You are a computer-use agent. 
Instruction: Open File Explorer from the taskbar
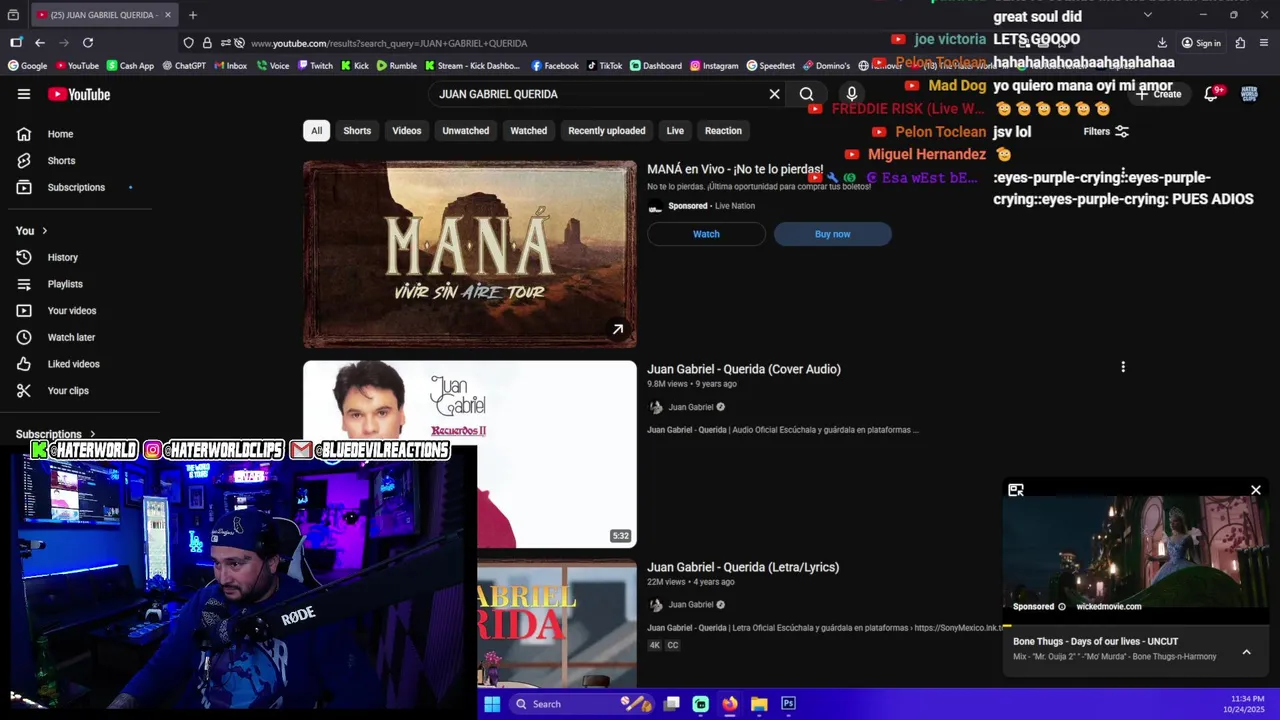pos(759,704)
